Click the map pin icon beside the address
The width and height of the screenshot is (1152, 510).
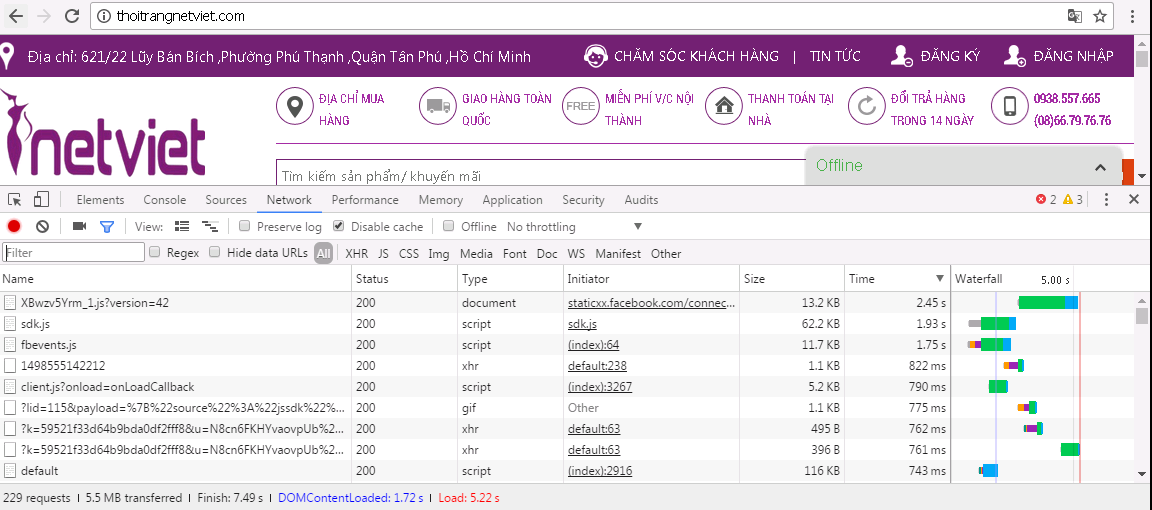click(7, 57)
